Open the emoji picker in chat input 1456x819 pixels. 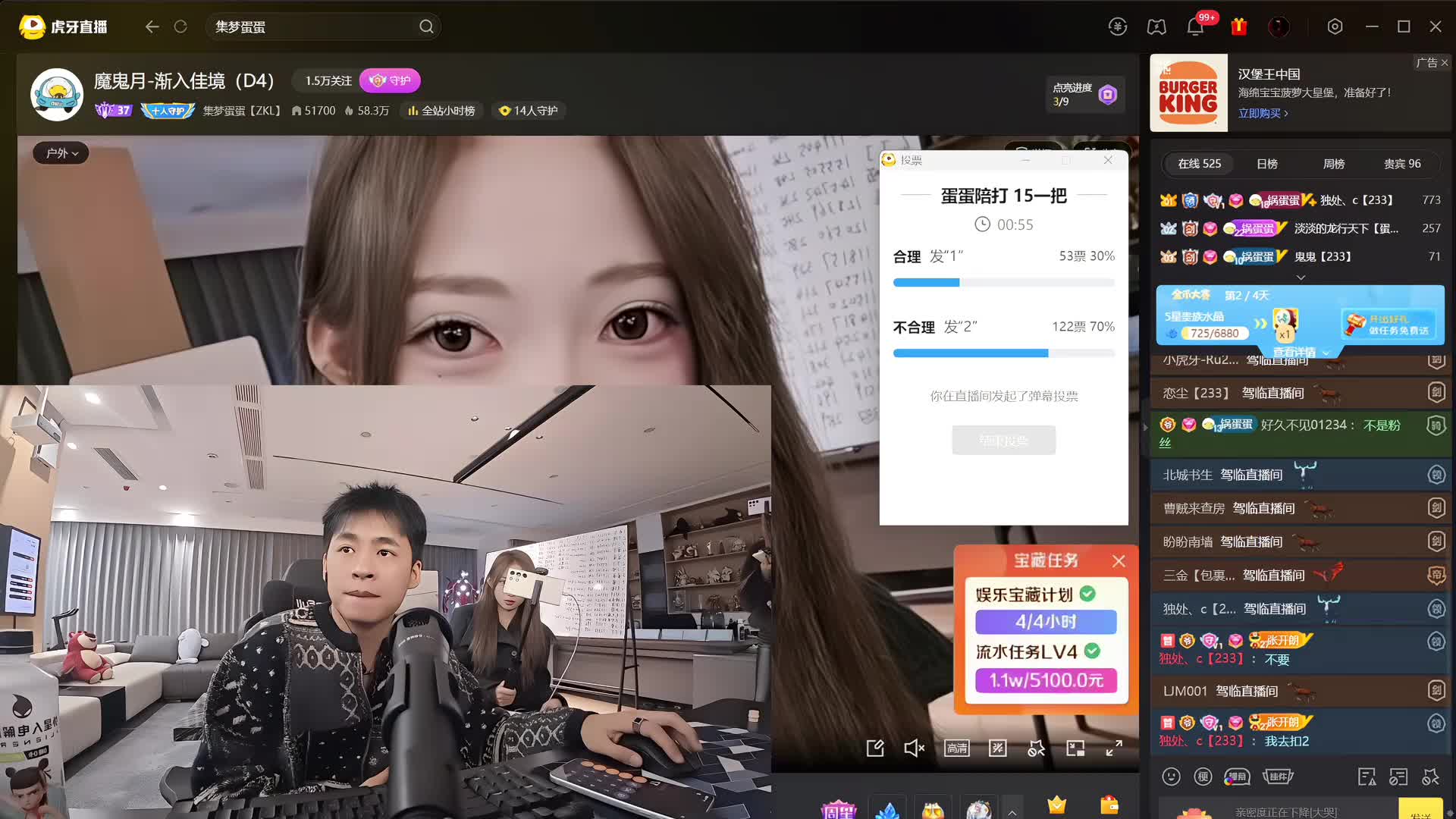pos(1170,777)
